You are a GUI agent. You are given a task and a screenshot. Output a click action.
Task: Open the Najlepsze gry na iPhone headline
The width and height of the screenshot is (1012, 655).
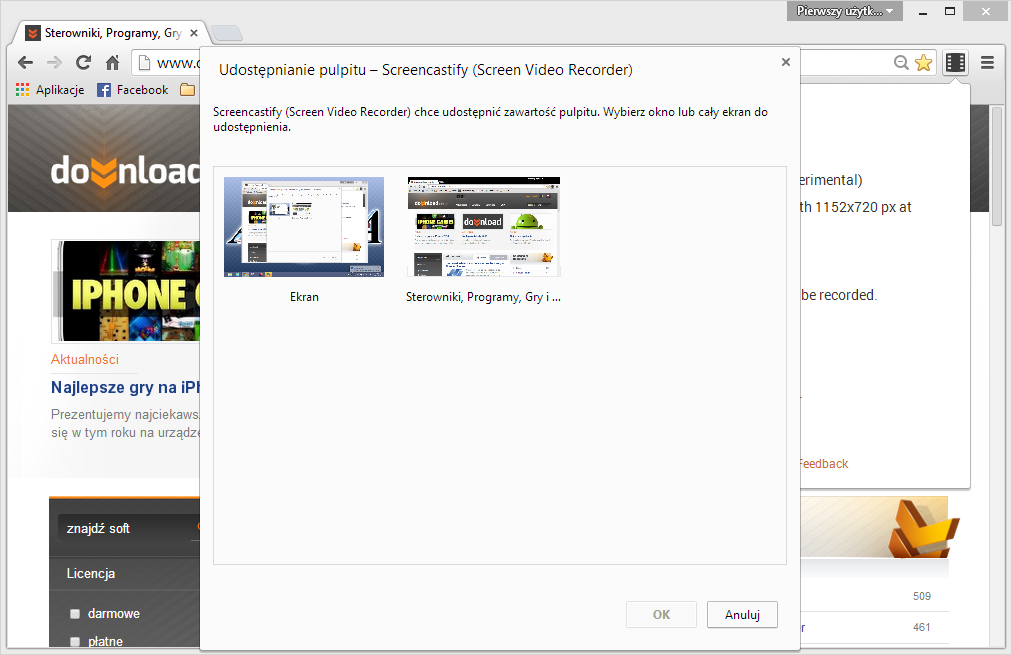[125, 387]
